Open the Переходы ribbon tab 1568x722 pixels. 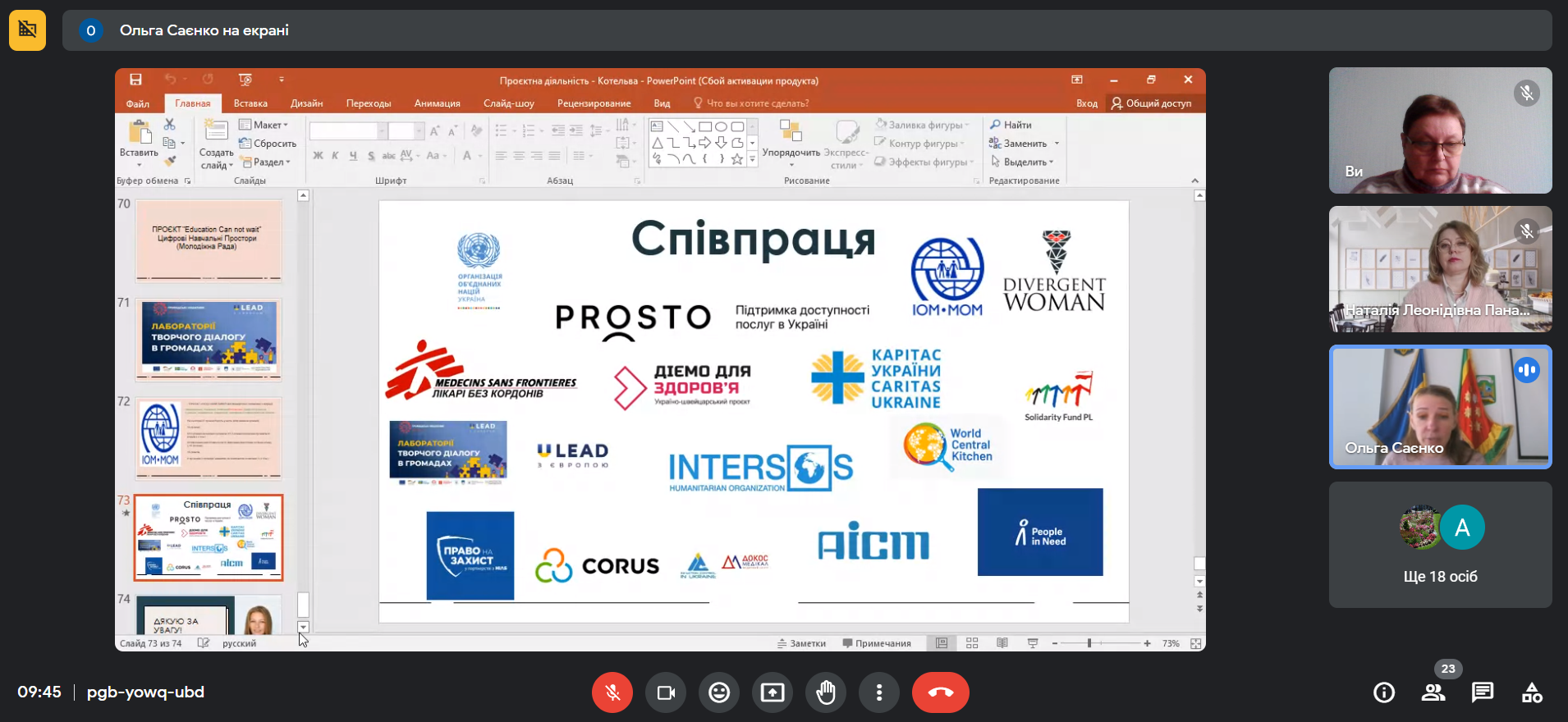(x=369, y=103)
